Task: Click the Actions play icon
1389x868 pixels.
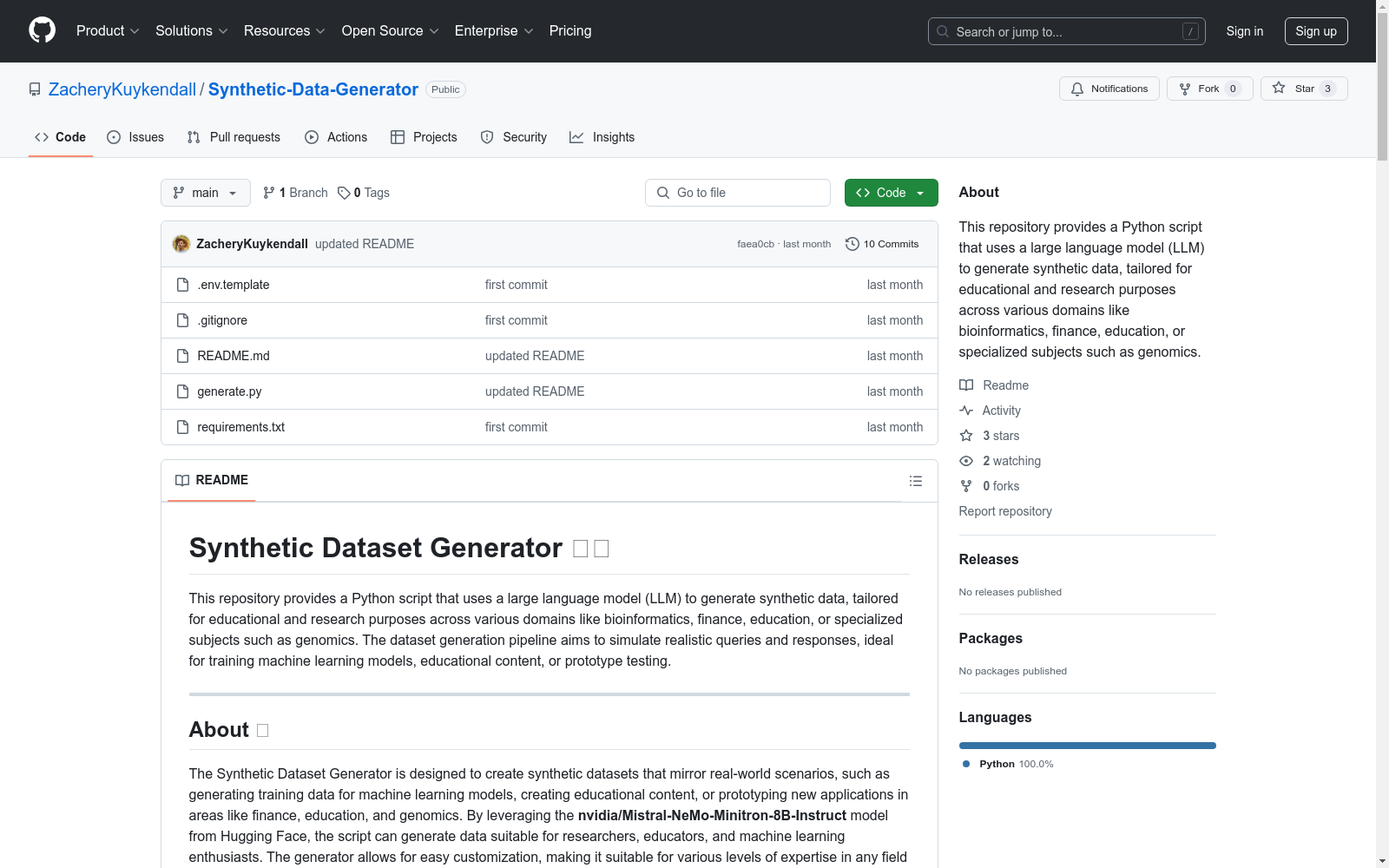Action: coord(312,137)
